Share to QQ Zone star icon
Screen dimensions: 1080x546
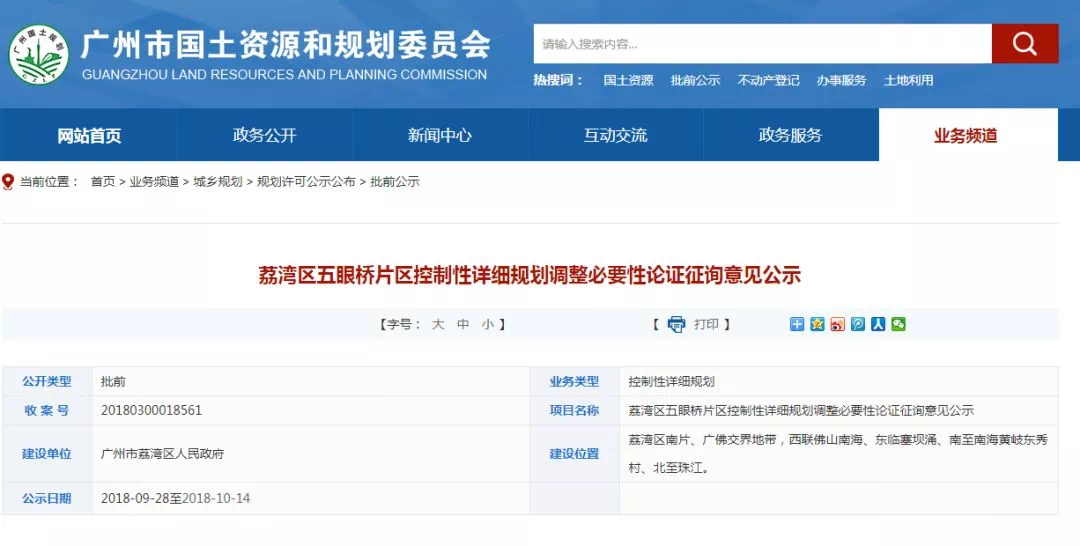[x=817, y=324]
